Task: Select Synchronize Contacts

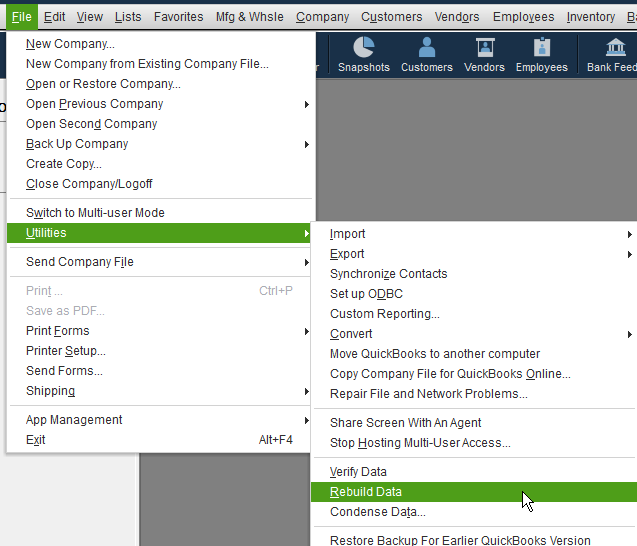Action: point(474,274)
